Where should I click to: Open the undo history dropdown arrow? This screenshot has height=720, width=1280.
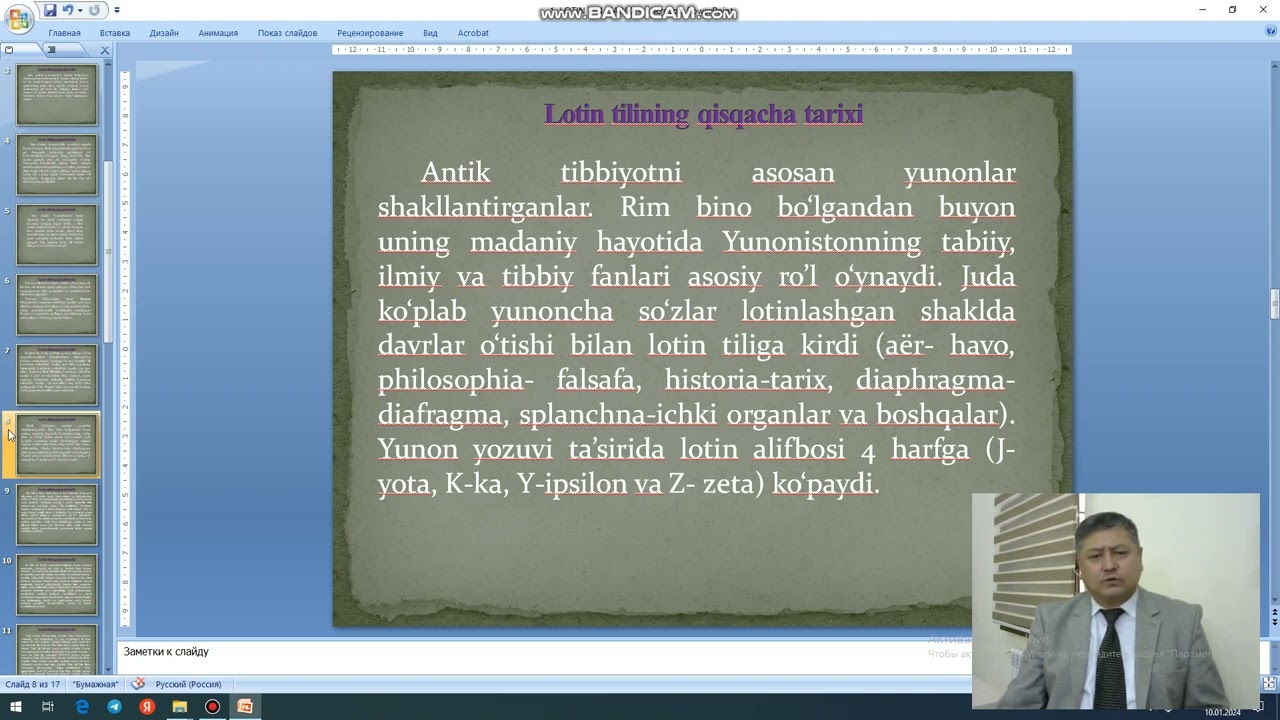click(x=80, y=10)
